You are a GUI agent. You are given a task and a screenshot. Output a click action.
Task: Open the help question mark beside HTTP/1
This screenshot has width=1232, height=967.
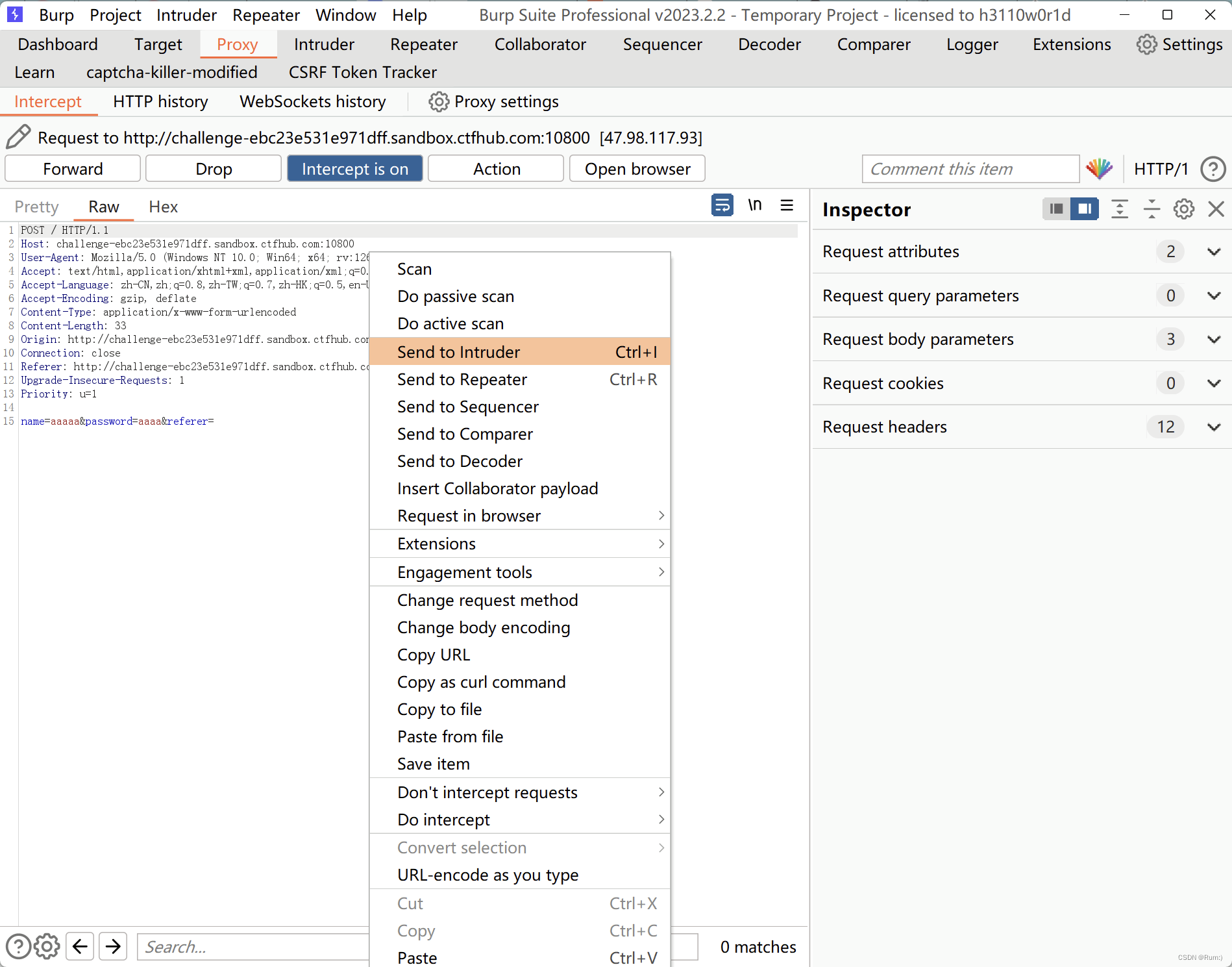tap(1213, 169)
